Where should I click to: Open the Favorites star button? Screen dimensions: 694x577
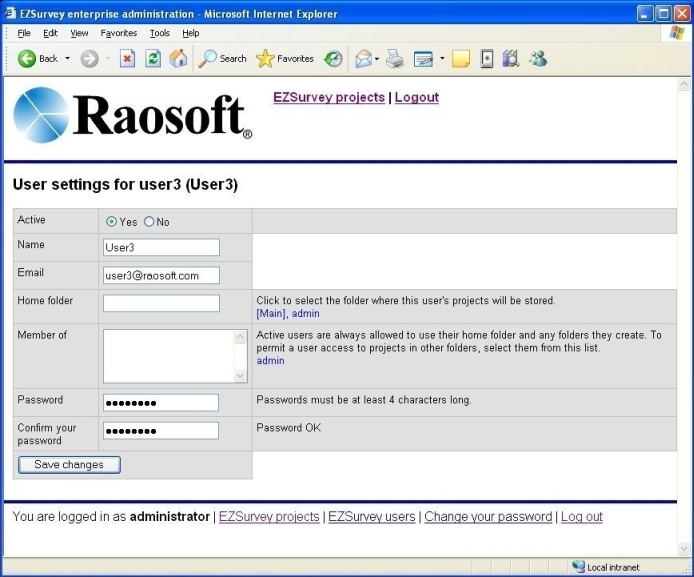[285, 59]
